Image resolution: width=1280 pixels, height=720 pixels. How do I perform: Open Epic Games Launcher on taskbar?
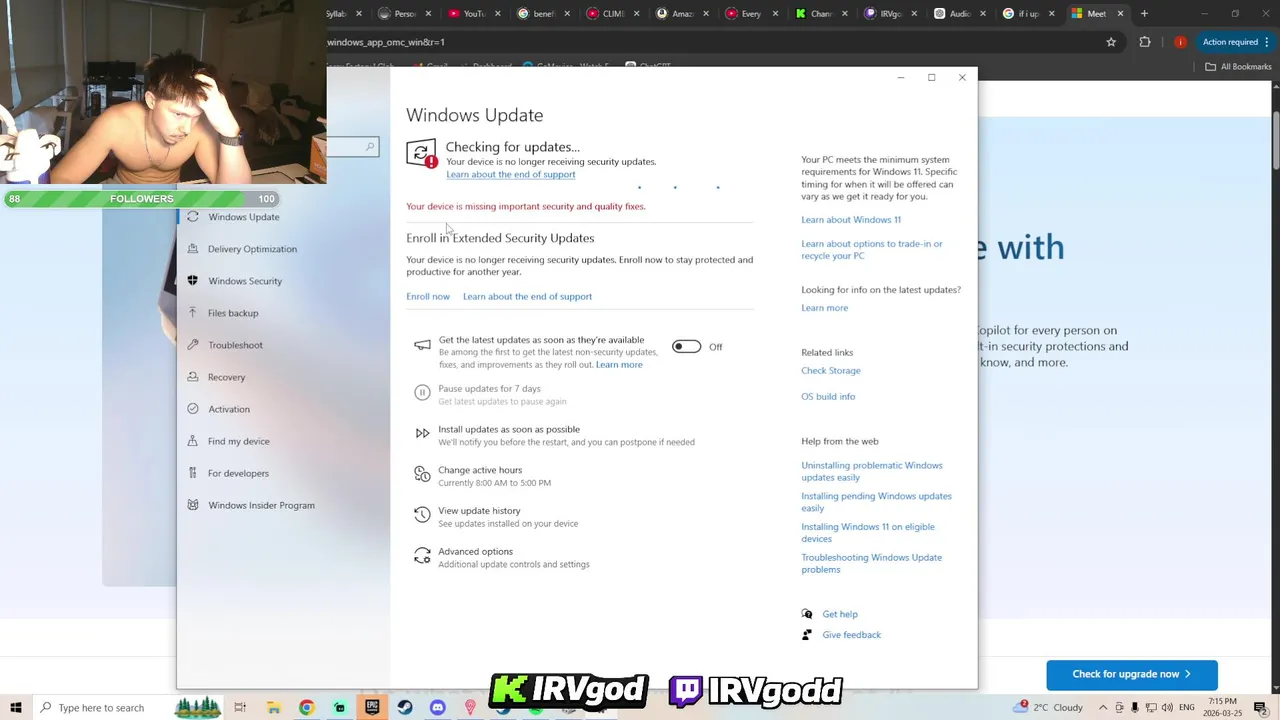372,708
